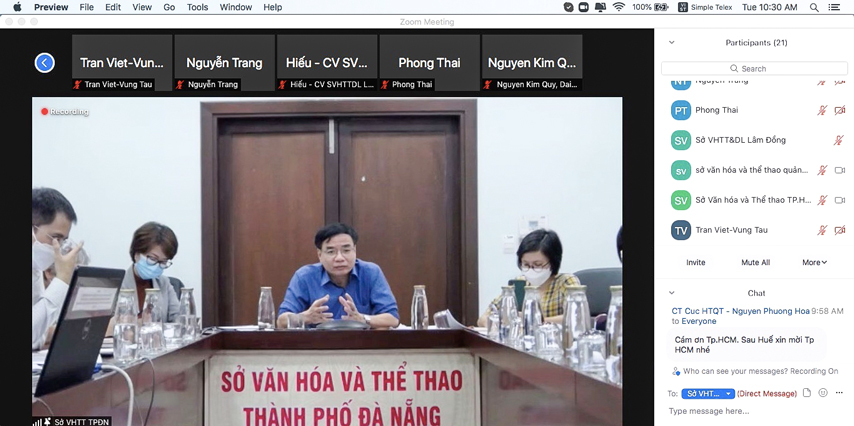The height and width of the screenshot is (426, 854).
Task: Click the magnifier icon in Participants search
Action: pos(734,69)
